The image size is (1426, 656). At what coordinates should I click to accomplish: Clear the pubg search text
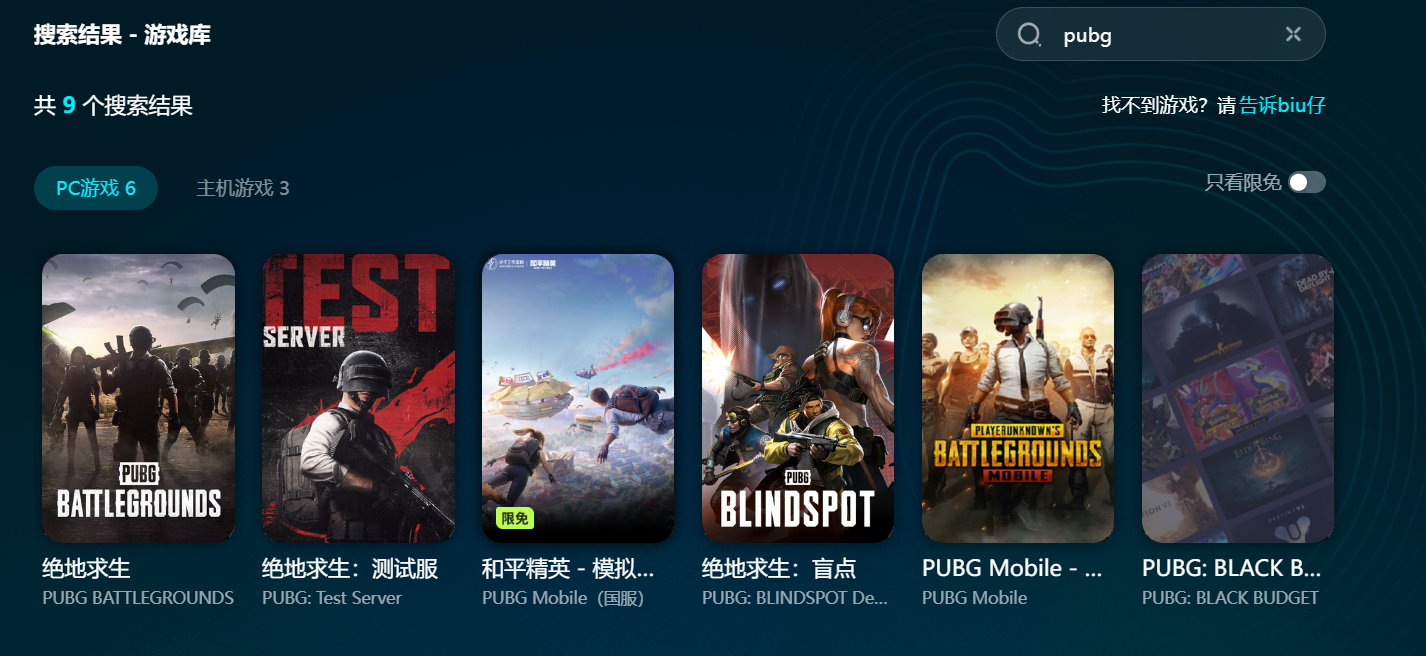tap(1293, 35)
